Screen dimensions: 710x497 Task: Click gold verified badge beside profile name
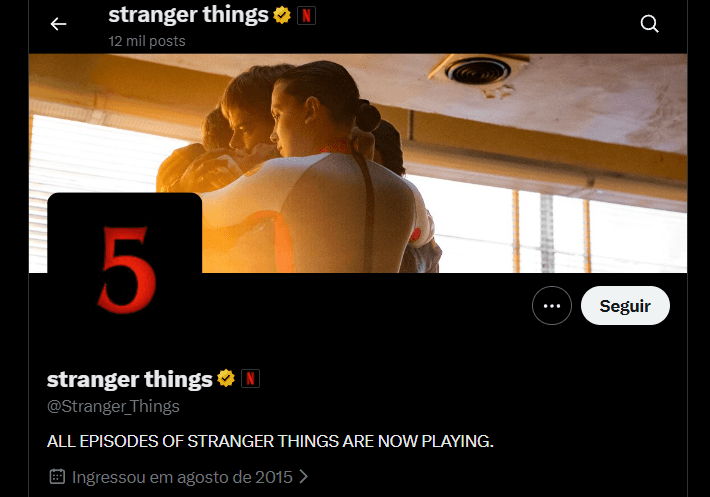coord(226,378)
